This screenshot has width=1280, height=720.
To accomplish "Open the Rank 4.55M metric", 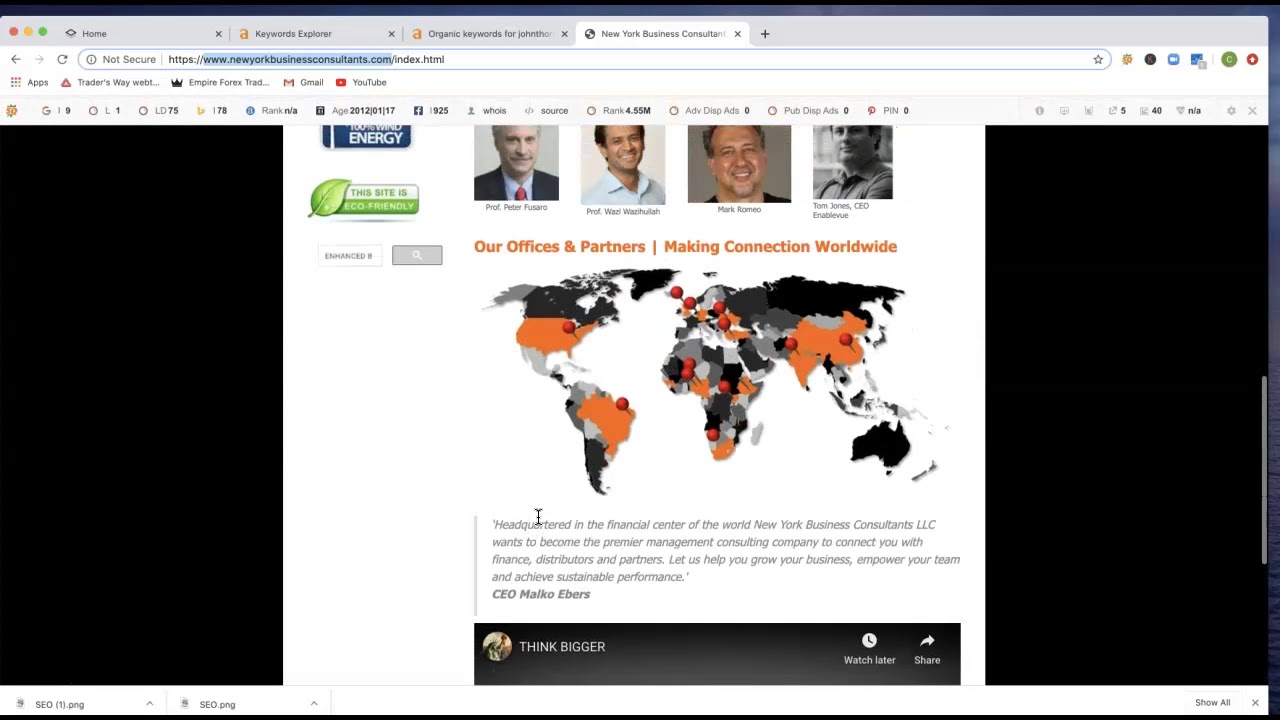I will [x=618, y=111].
